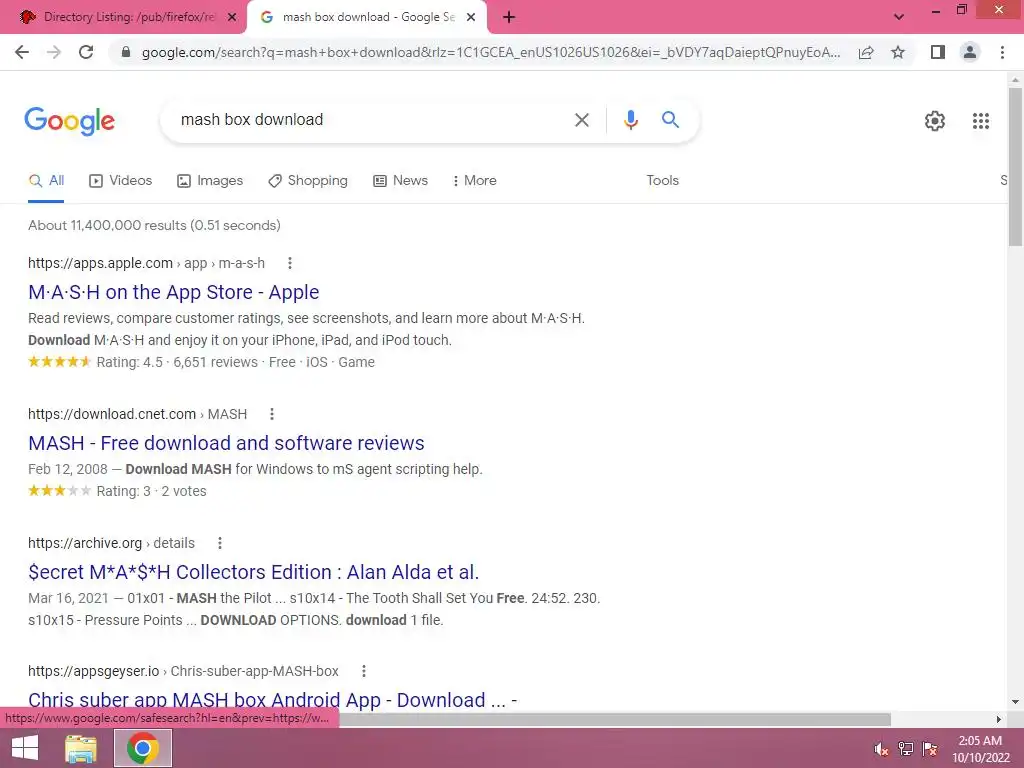The width and height of the screenshot is (1024, 768).
Task: Switch to Images results
Action: (x=210, y=181)
